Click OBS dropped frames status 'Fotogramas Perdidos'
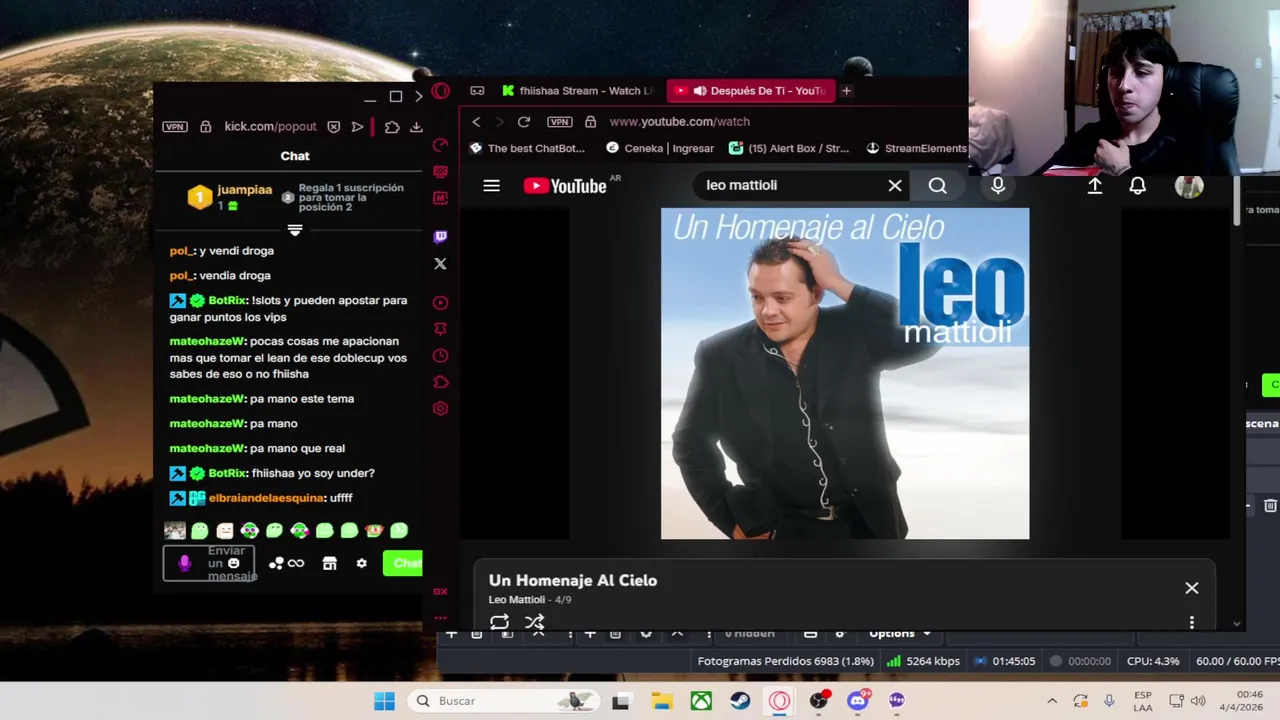The height and width of the screenshot is (720, 1280). [786, 661]
